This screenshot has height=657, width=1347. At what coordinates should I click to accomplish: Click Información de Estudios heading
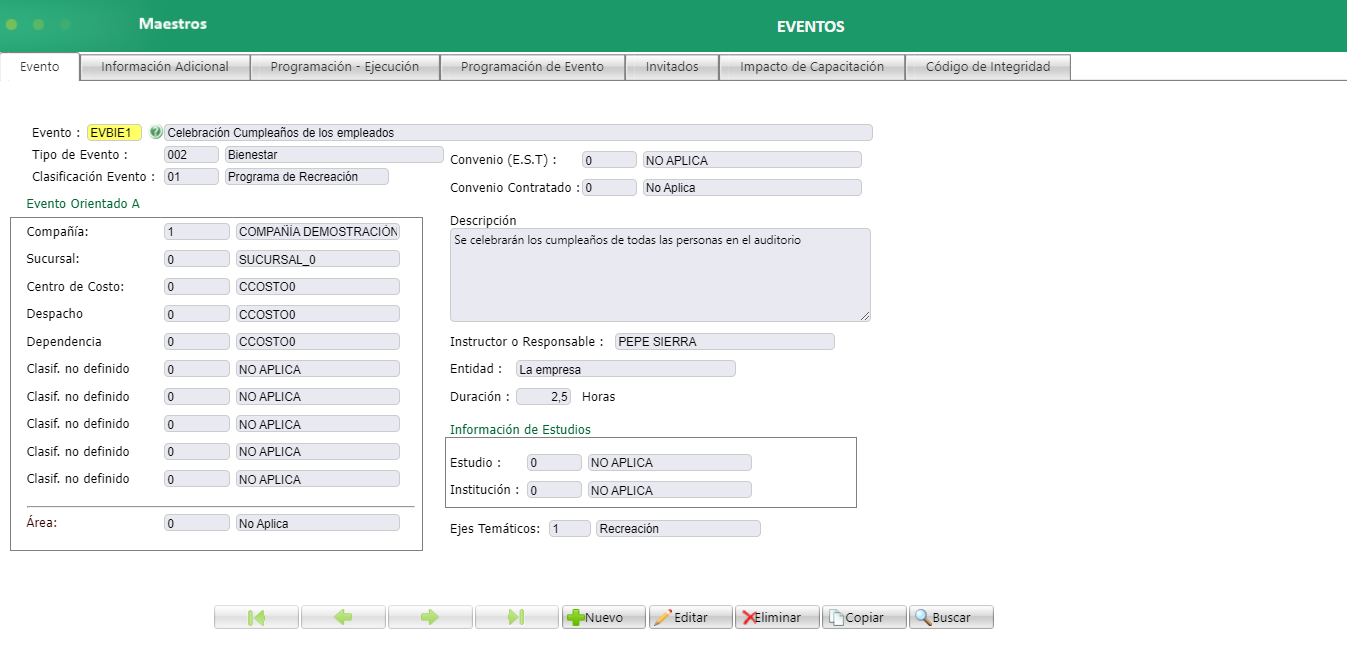tap(520, 429)
